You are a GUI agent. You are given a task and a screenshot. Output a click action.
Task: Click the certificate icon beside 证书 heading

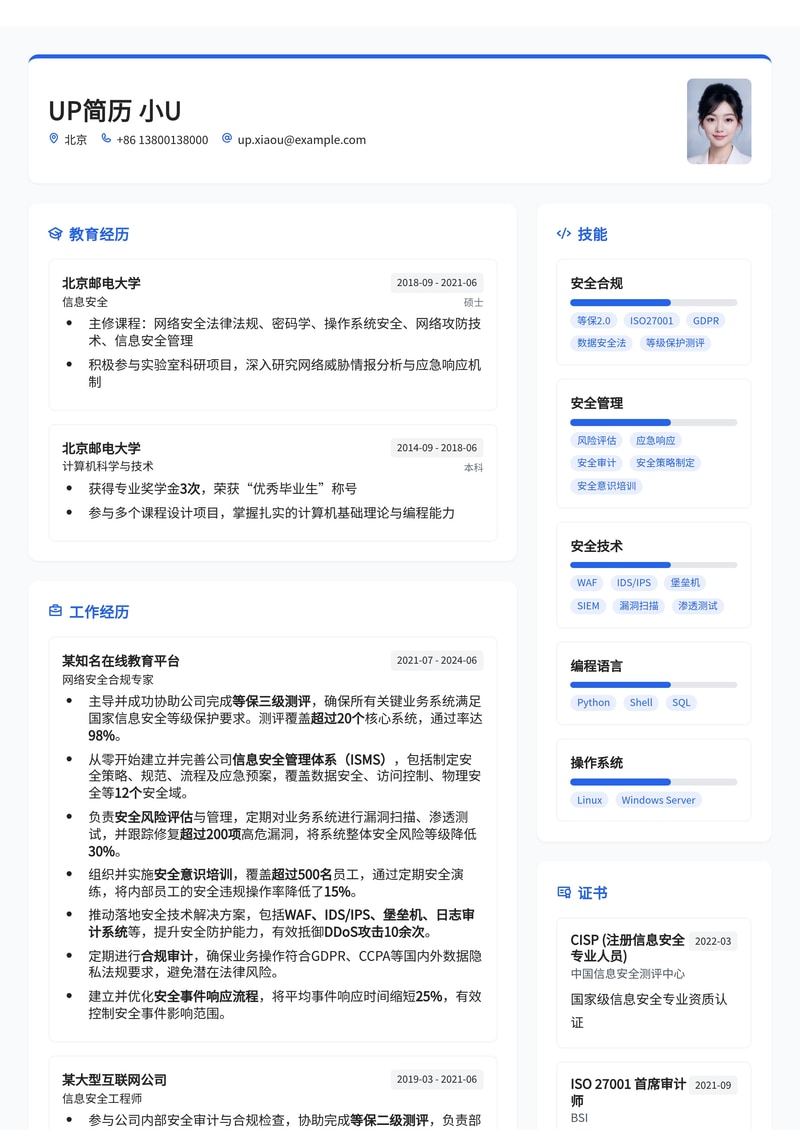pos(563,892)
